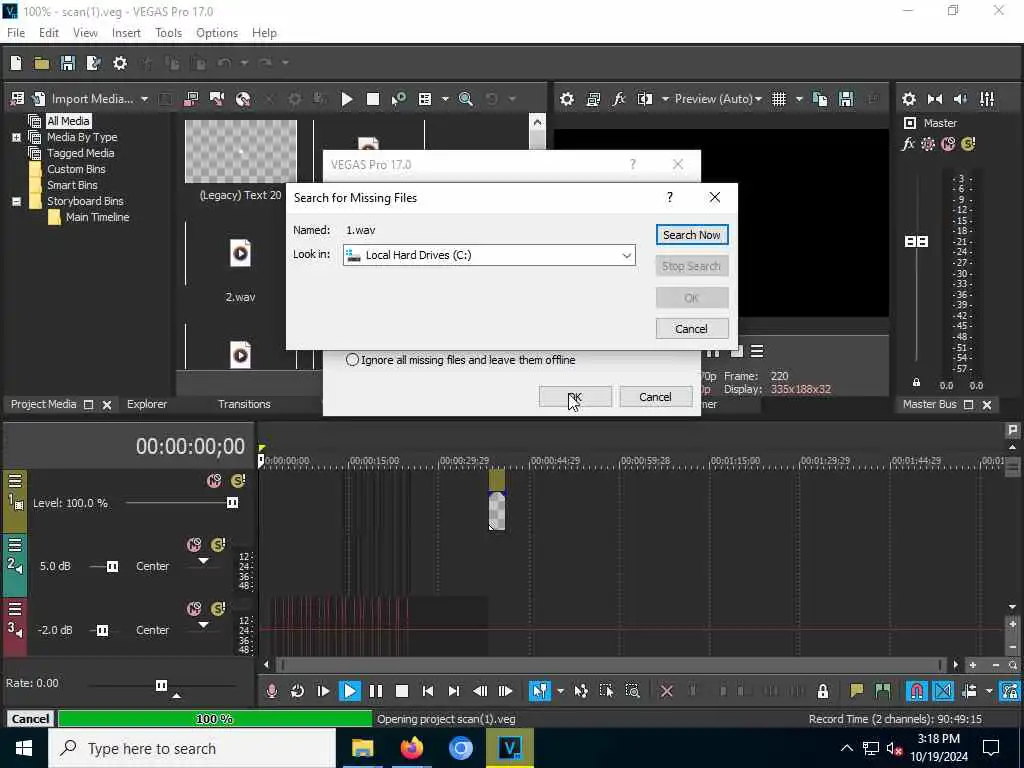The image size is (1024, 768).
Task: Pause timeline playback
Action: (376, 691)
